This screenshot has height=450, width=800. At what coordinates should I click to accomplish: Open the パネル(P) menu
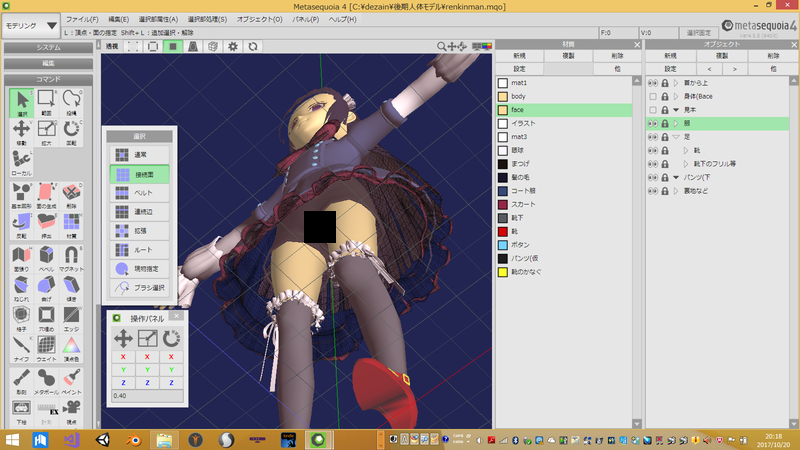(305, 19)
